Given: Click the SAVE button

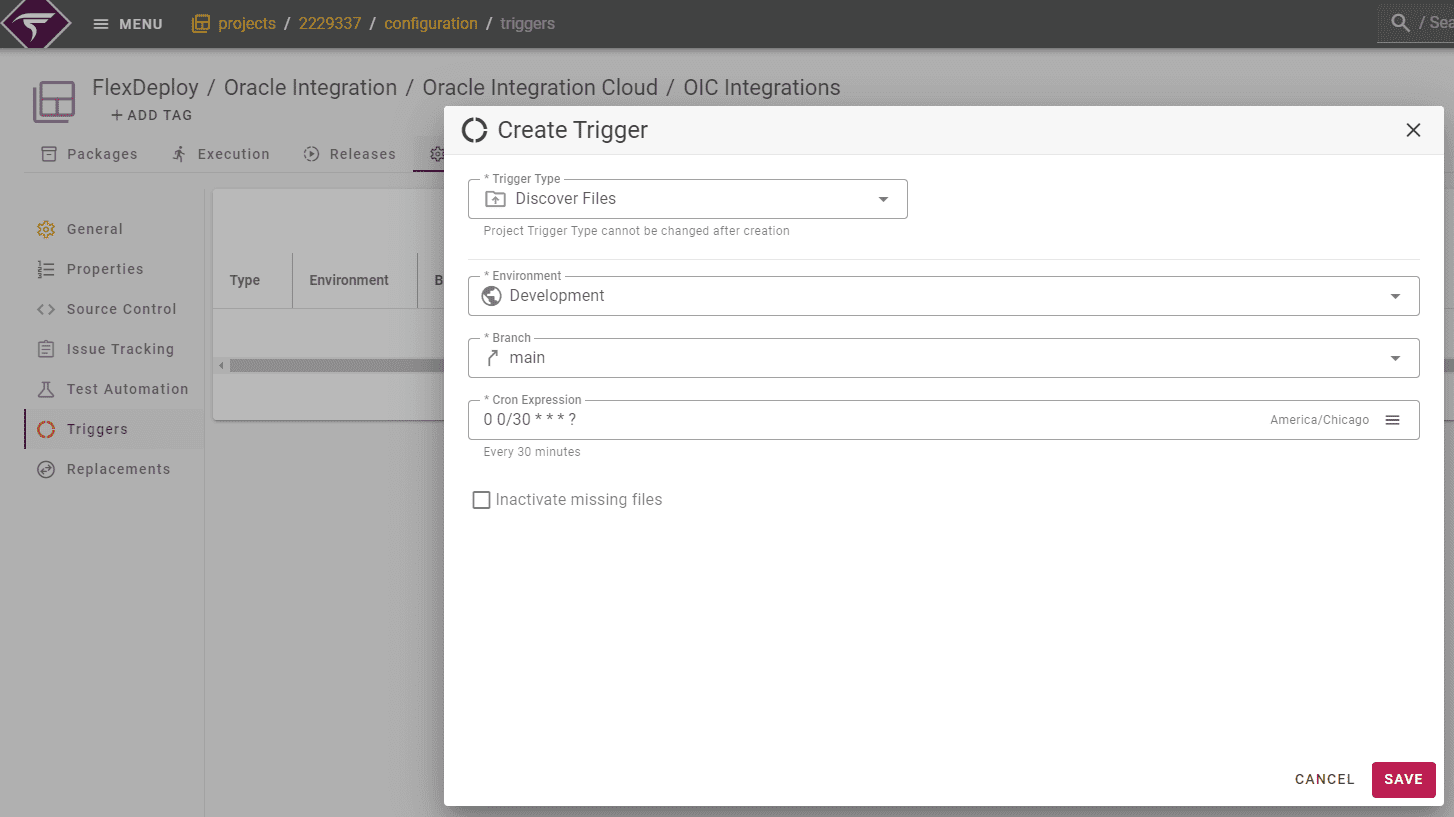Looking at the screenshot, I should pyautogui.click(x=1403, y=779).
